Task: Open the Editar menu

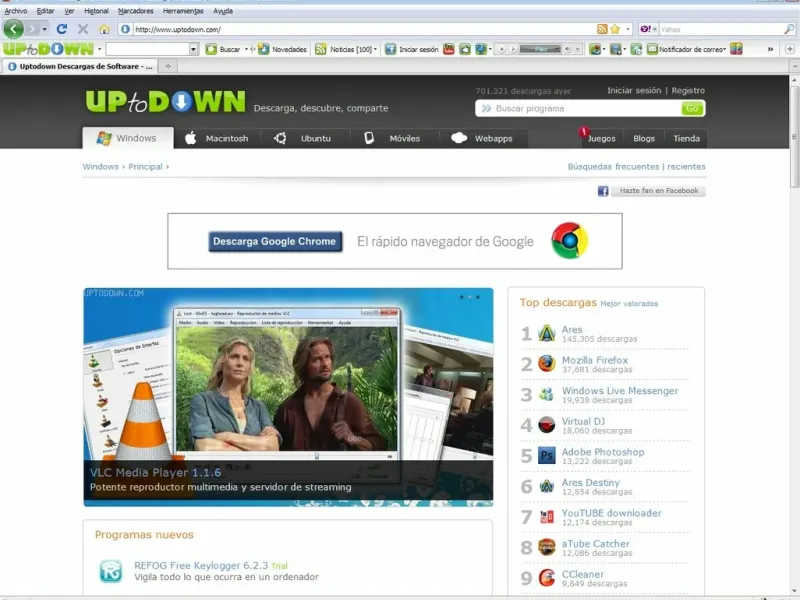Action: 45,11
